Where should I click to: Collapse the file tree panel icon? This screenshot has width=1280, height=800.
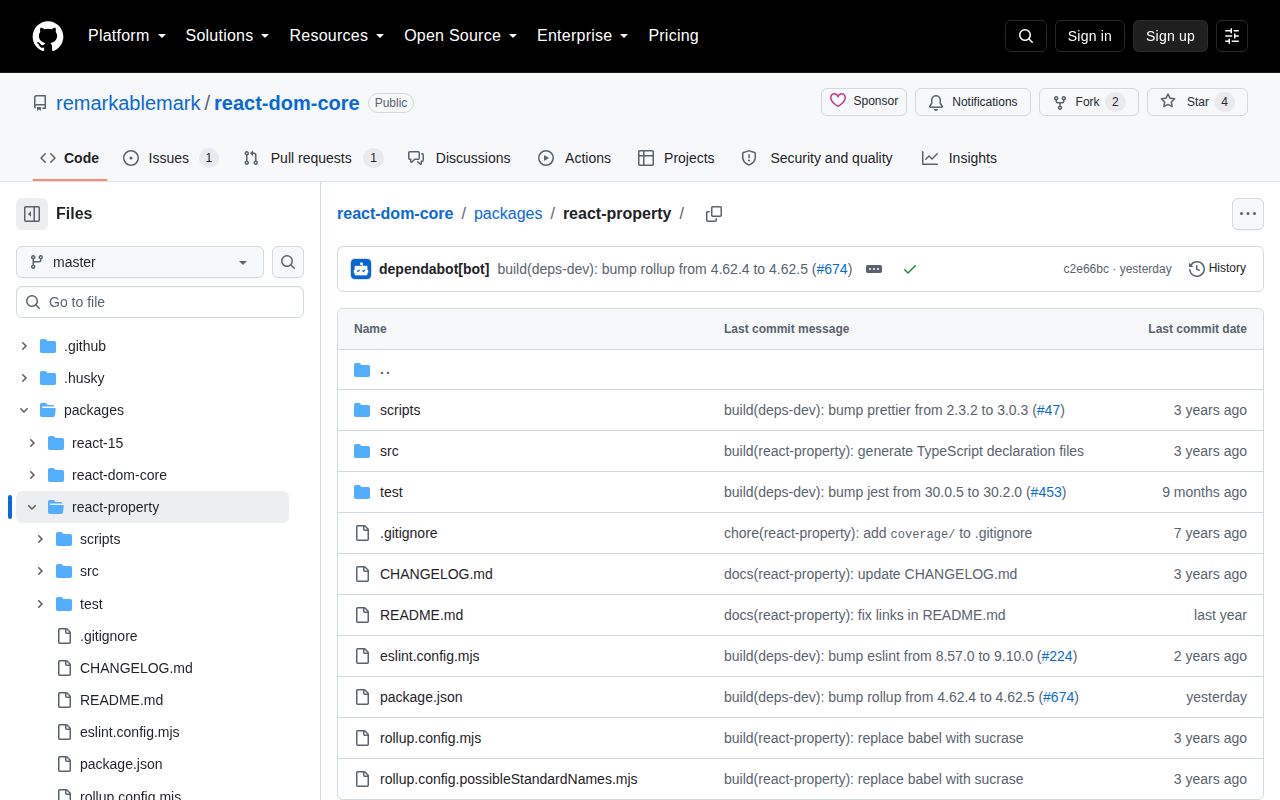click(32, 214)
